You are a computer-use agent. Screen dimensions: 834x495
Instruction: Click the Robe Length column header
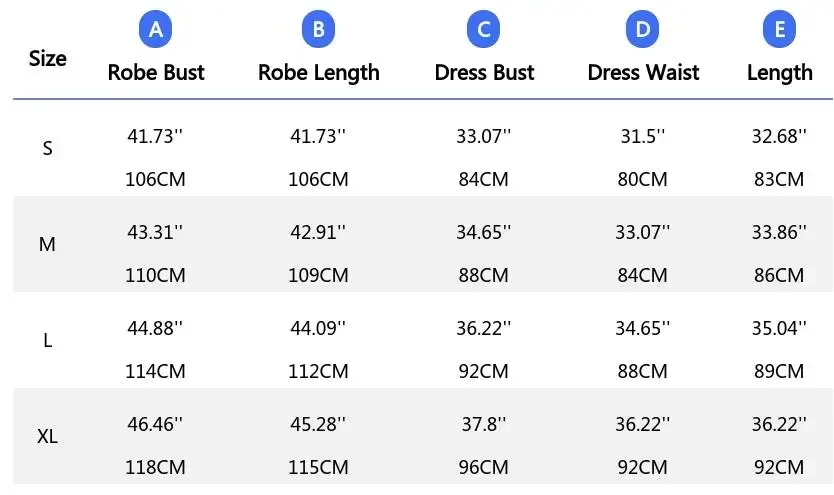[x=319, y=72]
